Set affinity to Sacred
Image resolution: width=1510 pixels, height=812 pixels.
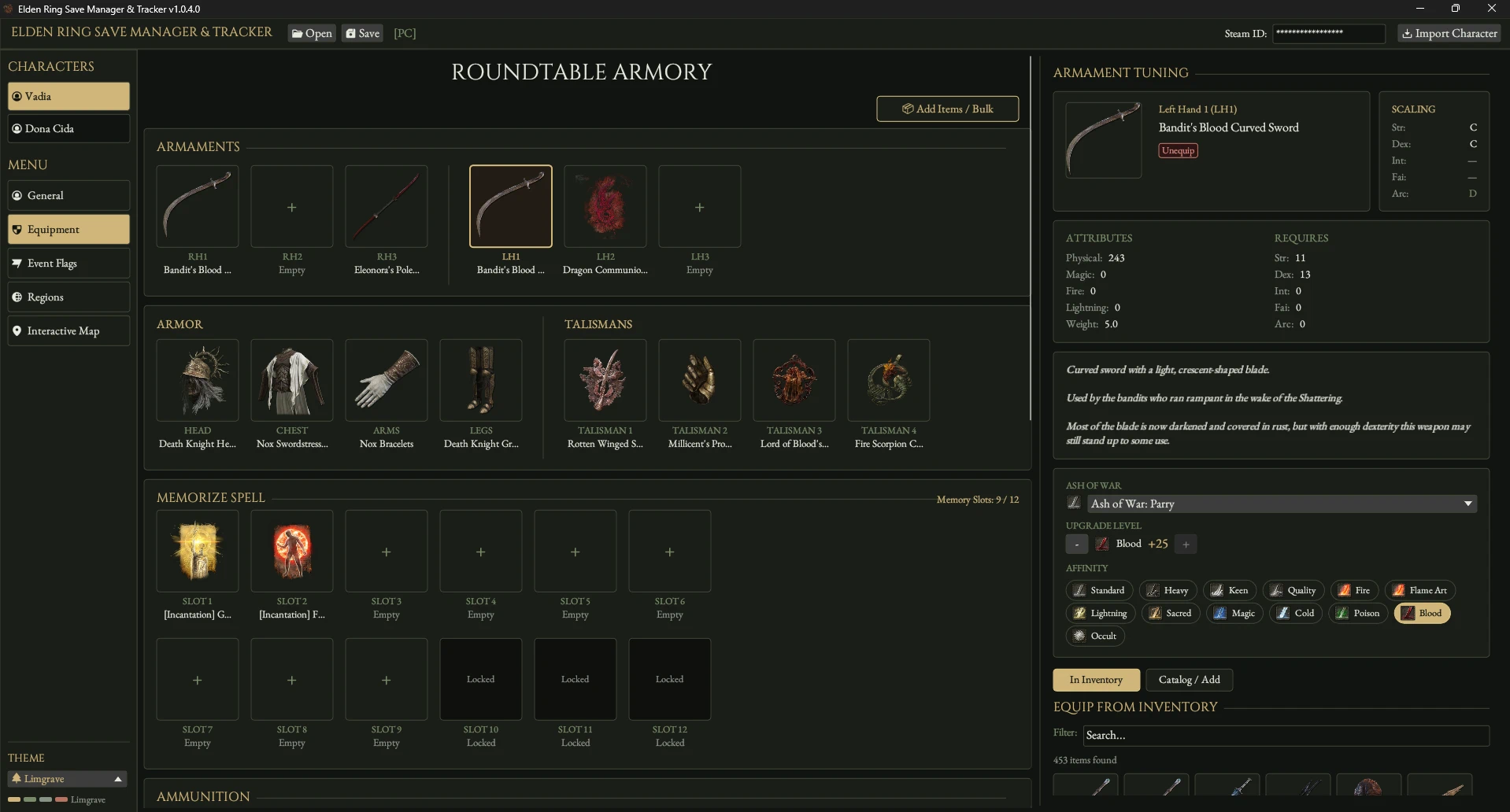pyautogui.click(x=1171, y=613)
